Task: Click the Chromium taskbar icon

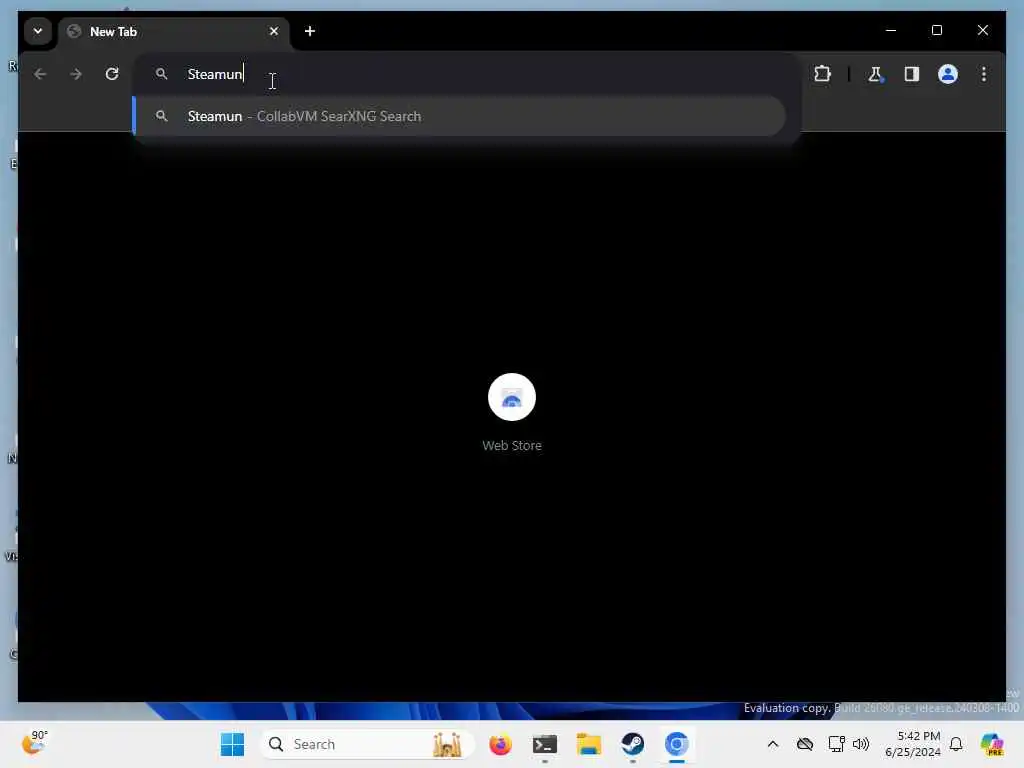Action: coord(677,744)
